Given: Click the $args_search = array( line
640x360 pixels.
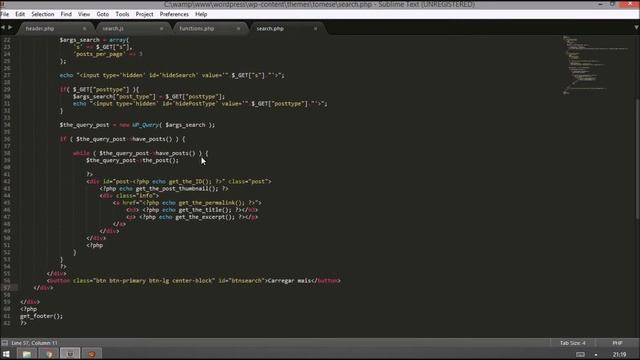Looking at the screenshot, I should 94,40.
